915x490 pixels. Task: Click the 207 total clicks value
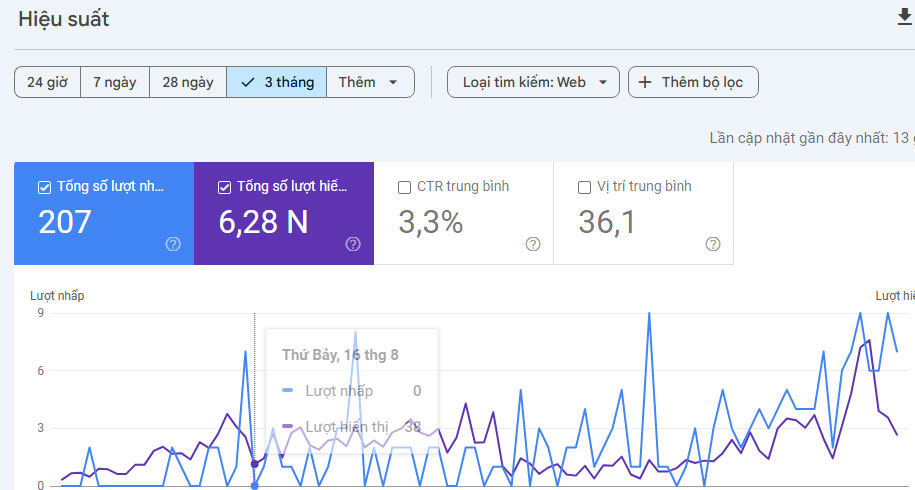tap(65, 222)
